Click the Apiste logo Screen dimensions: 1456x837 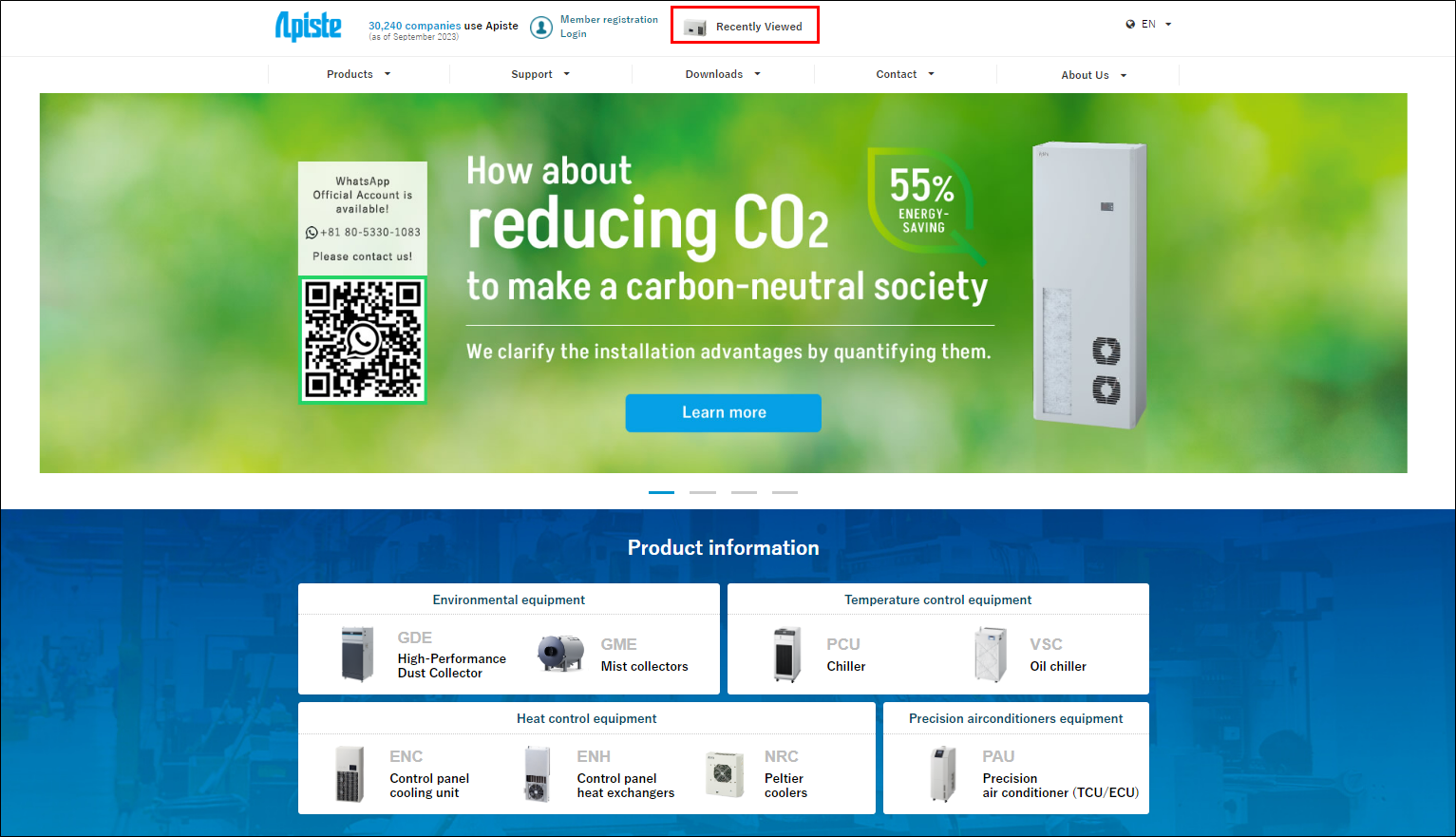[308, 26]
